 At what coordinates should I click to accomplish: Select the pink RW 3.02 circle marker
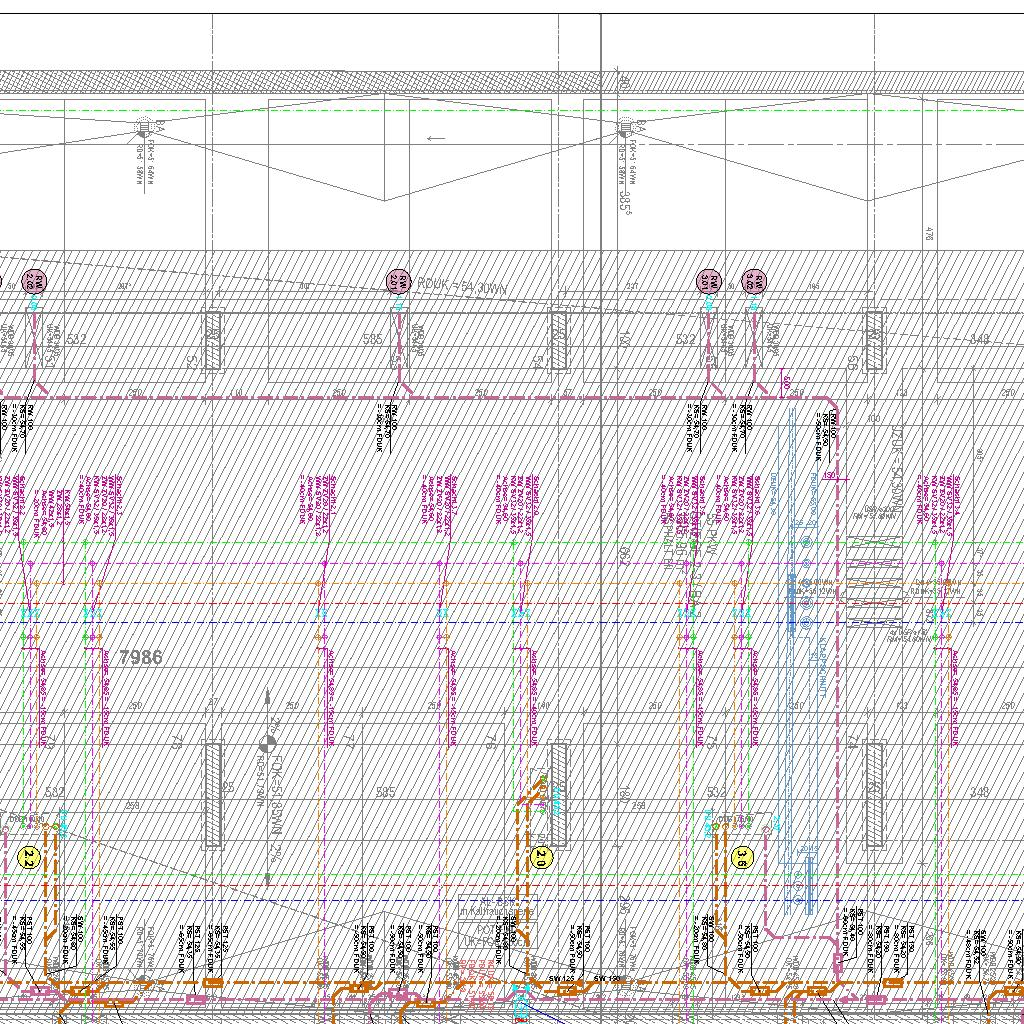coord(755,282)
